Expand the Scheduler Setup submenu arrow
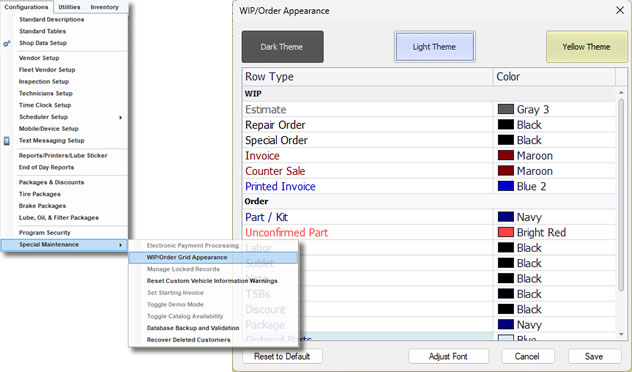The image size is (632, 372). 120,117
